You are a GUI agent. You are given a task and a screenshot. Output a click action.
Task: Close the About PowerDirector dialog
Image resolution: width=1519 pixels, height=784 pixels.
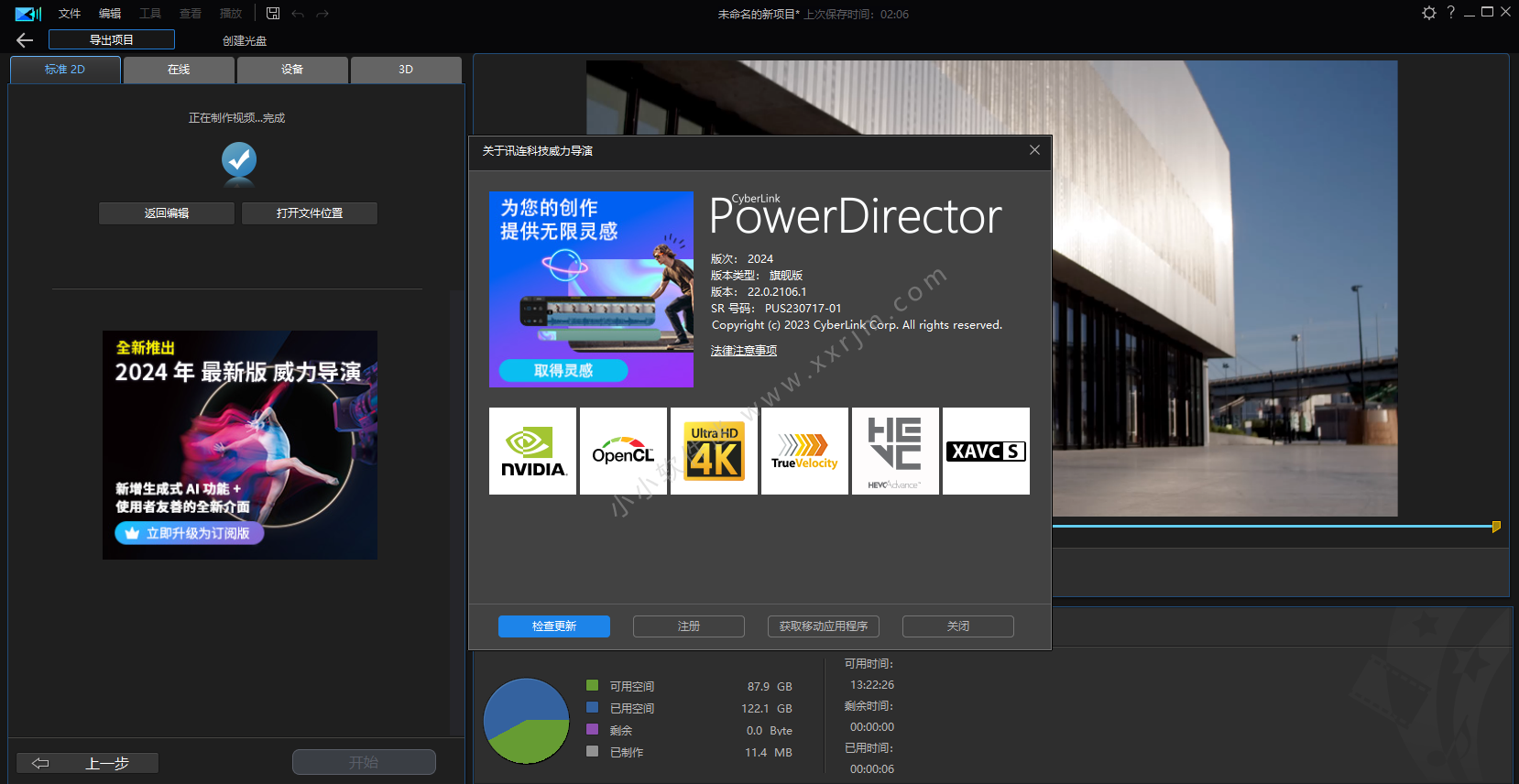(x=1034, y=150)
